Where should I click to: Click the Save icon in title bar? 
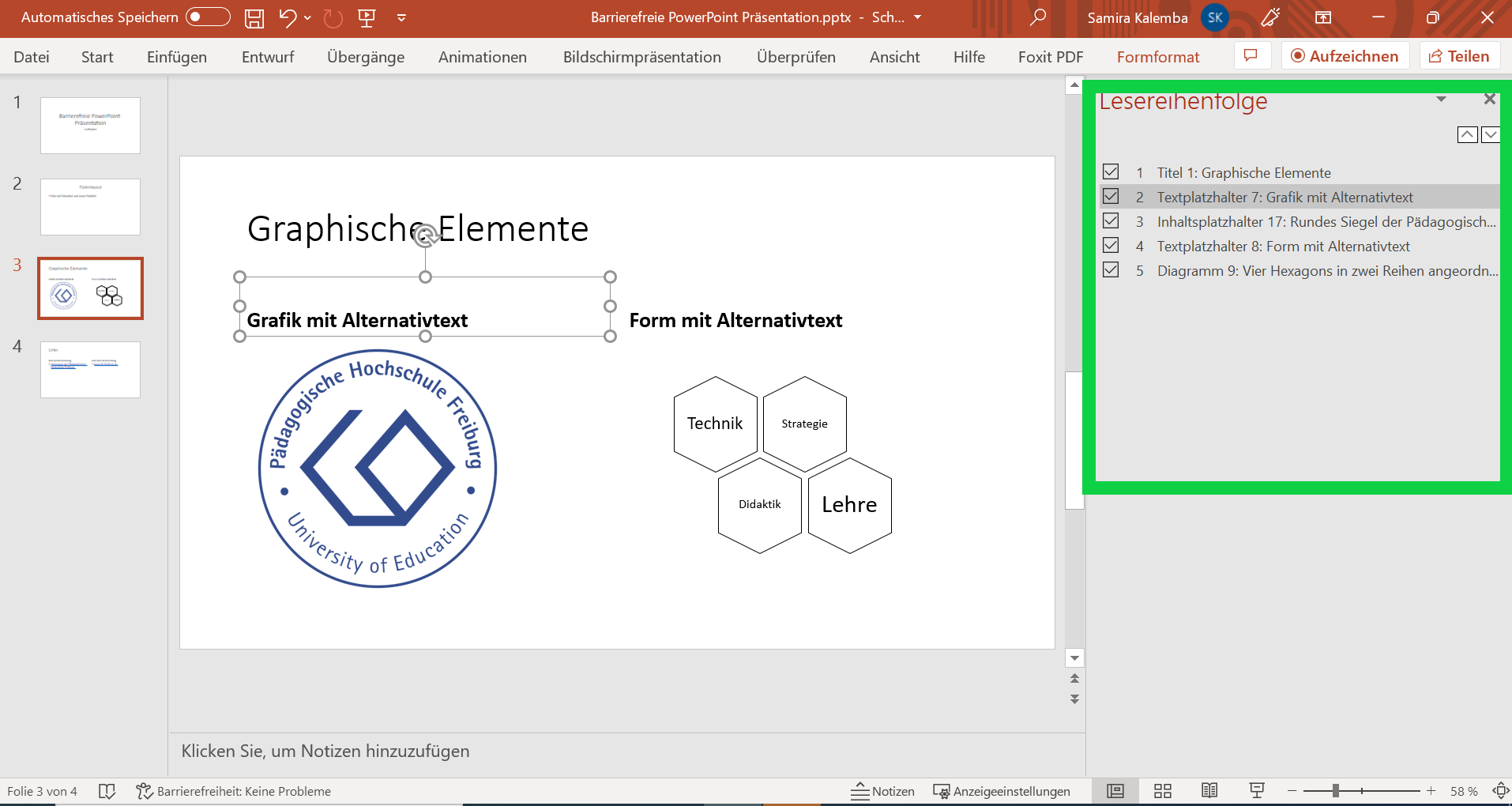click(x=254, y=18)
